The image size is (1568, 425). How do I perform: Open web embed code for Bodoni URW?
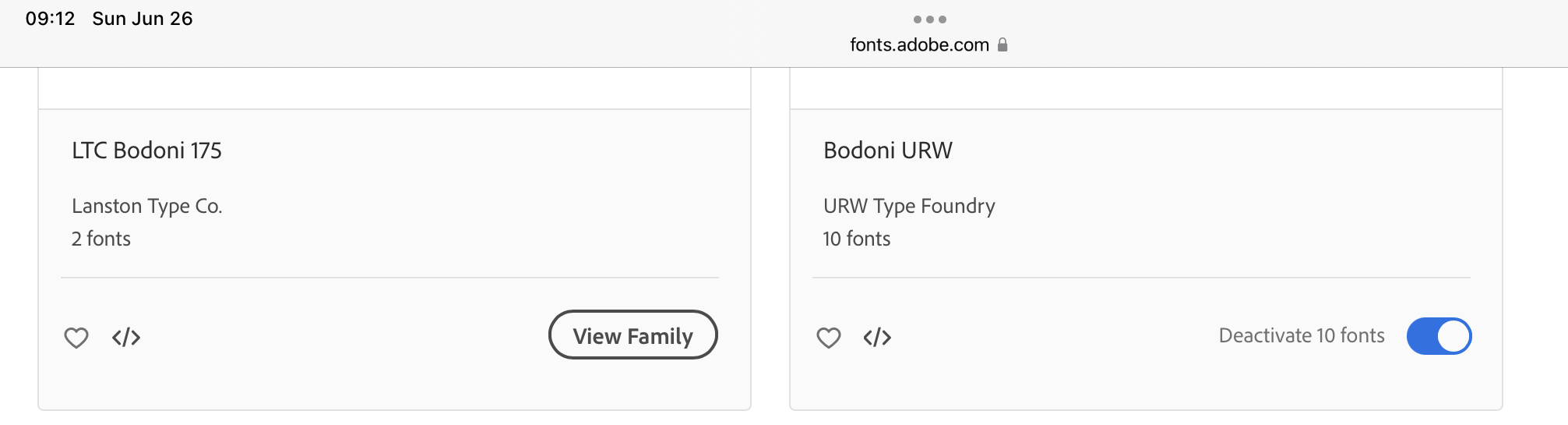pyautogui.click(x=877, y=337)
